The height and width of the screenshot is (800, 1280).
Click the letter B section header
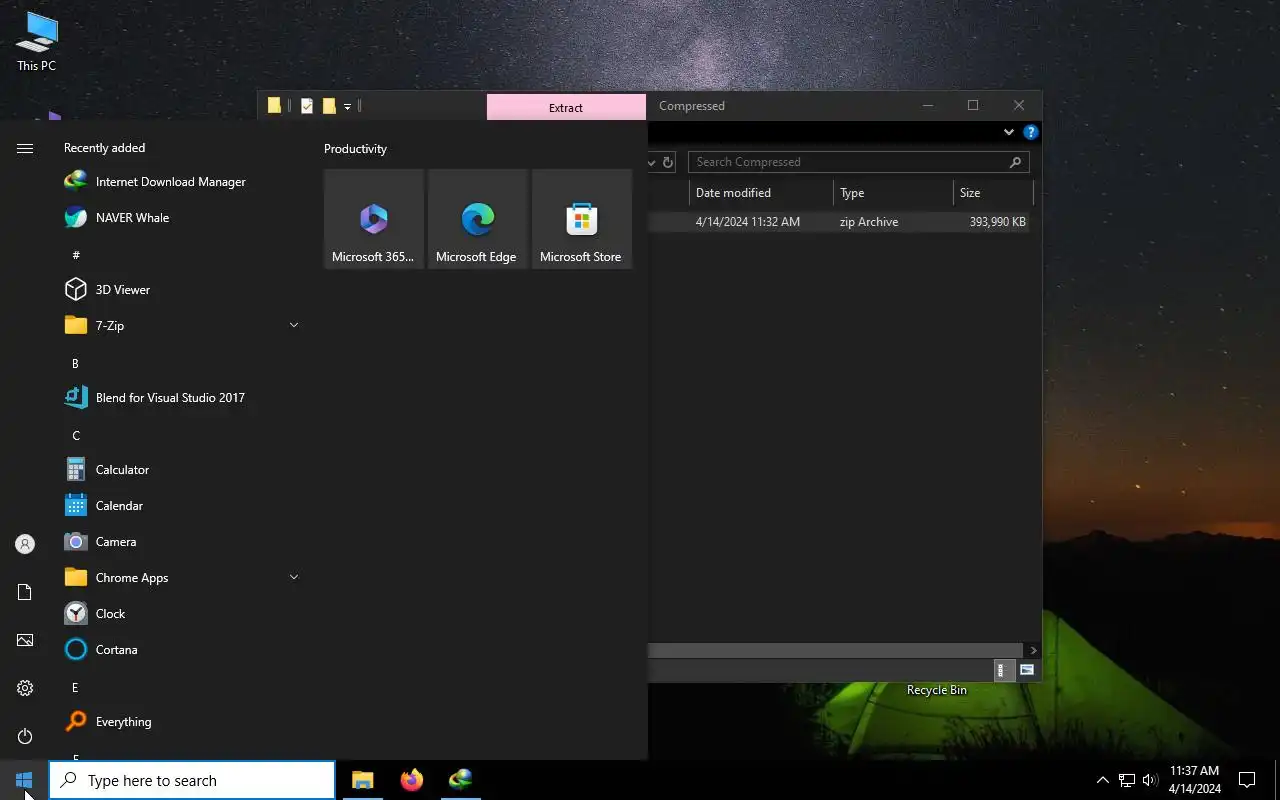[x=75, y=363]
